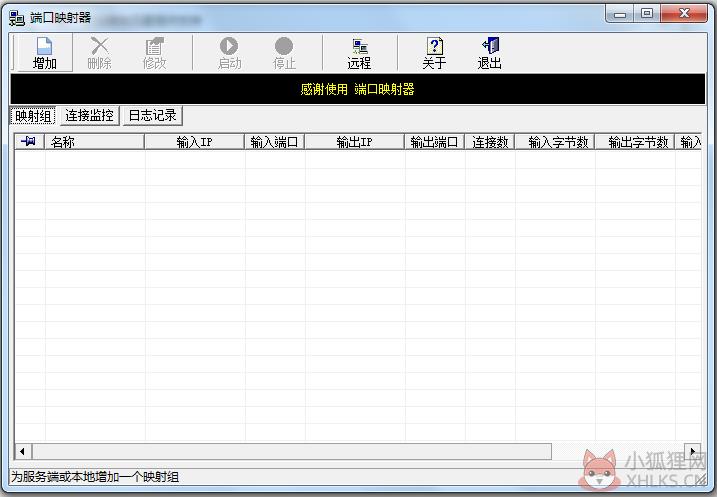717x497 pixels.
Task: Click the 修改 (Modify) toolbar icon
Action: pyautogui.click(x=154, y=53)
